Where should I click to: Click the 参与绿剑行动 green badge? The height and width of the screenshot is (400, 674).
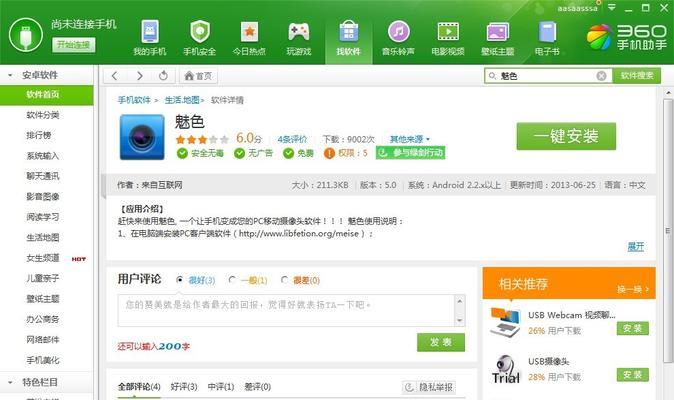click(411, 153)
